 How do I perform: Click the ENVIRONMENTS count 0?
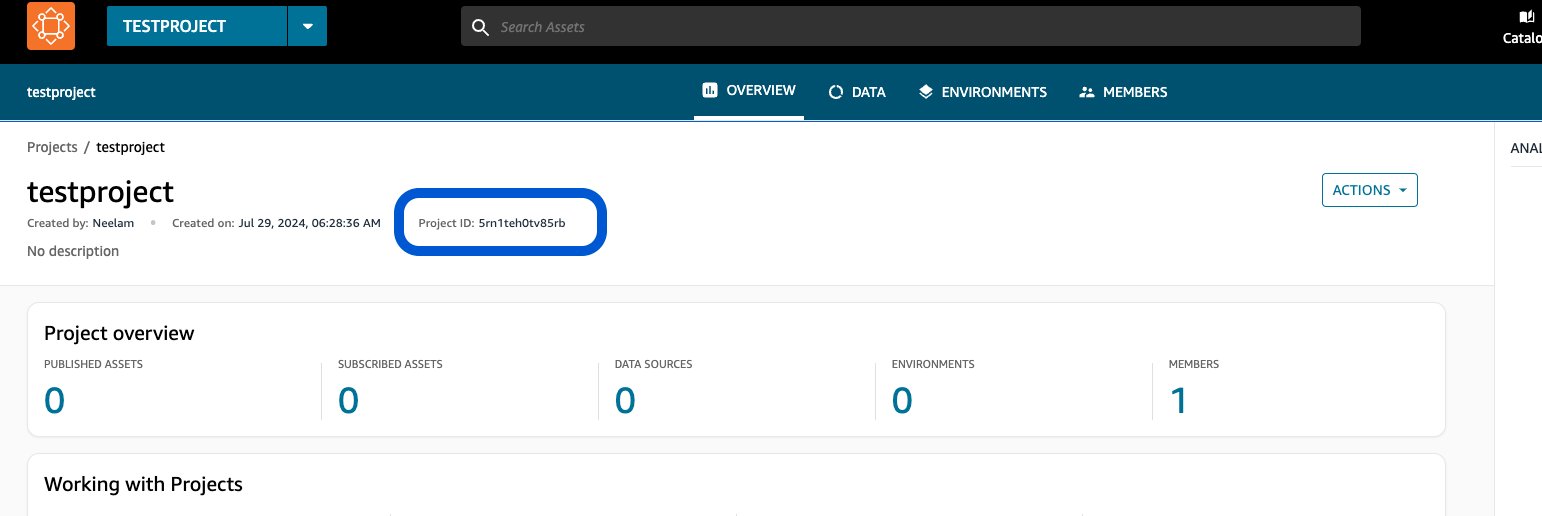(x=902, y=401)
